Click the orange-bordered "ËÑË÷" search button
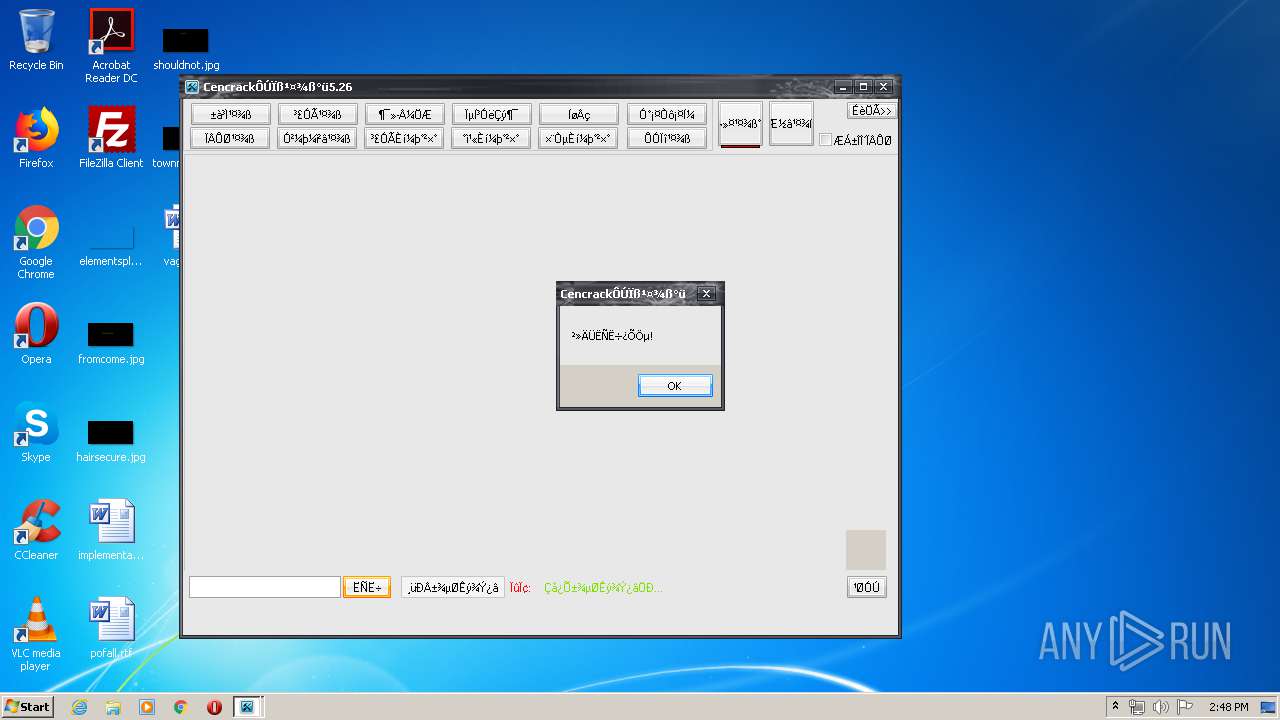The height and width of the screenshot is (720, 1280). [367, 587]
